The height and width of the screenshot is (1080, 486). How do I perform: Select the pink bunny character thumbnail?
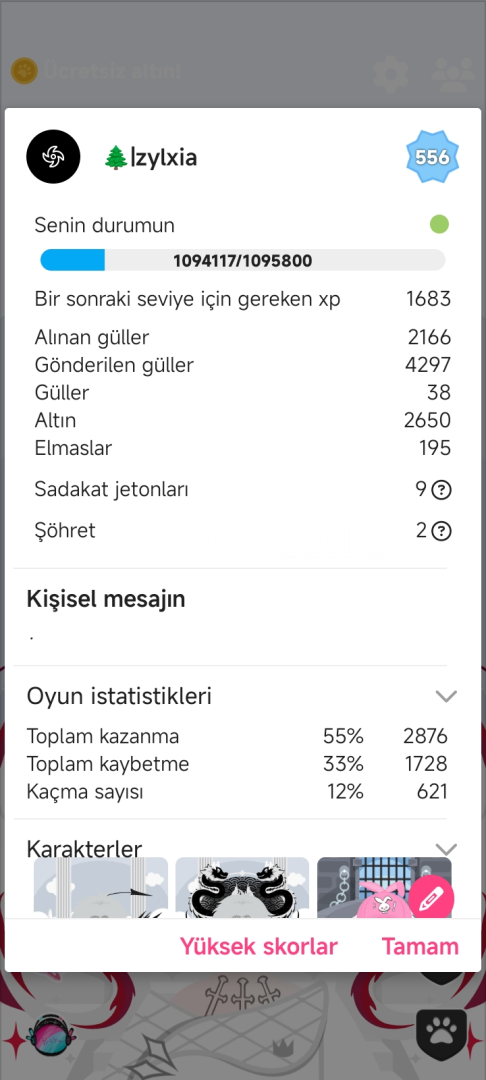pyautogui.click(x=384, y=888)
